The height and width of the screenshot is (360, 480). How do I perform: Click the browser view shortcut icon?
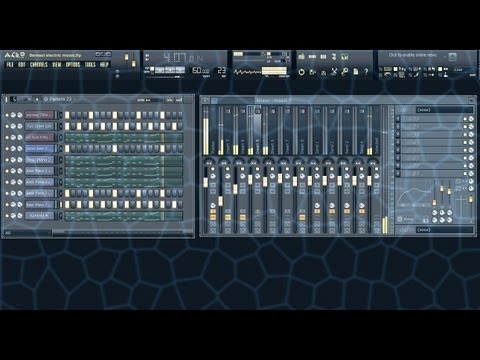click(x=334, y=57)
